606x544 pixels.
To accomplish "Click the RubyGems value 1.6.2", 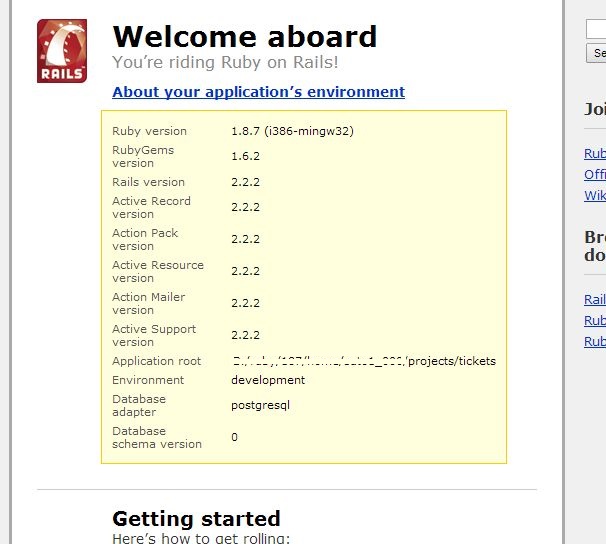I will coord(245,156).
